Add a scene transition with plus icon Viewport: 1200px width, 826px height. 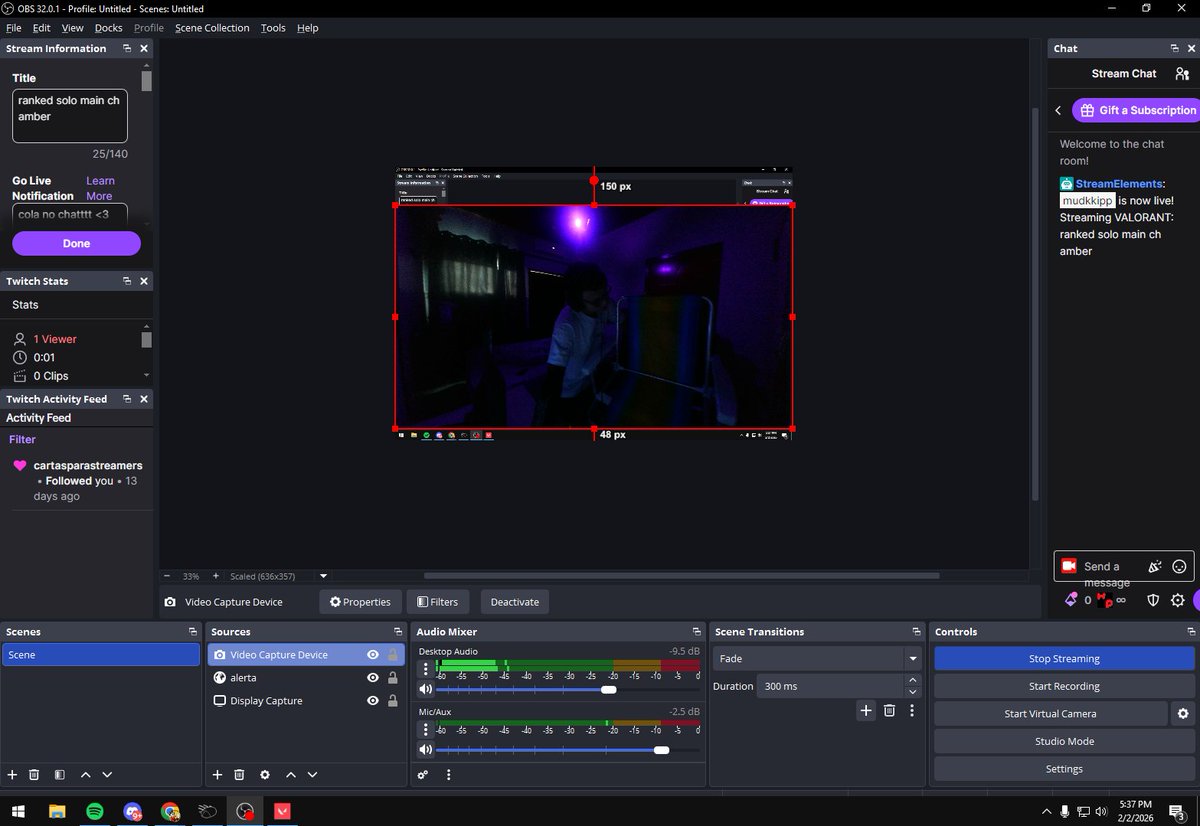point(866,710)
